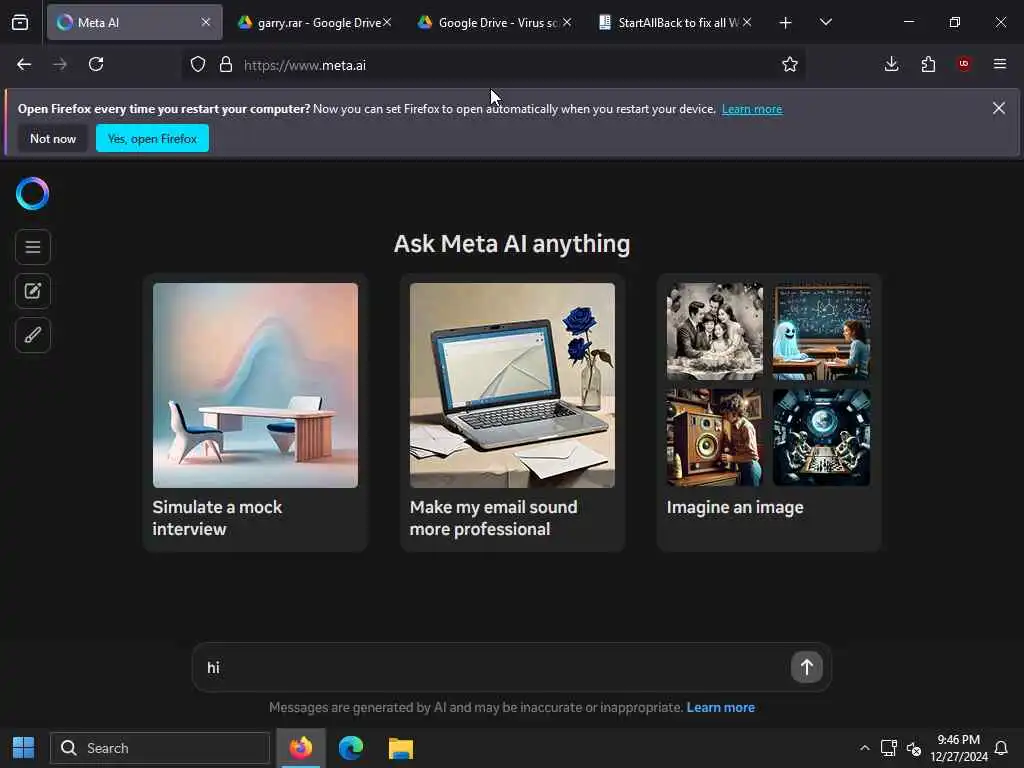Open a new browser tab
Image resolution: width=1024 pixels, height=768 pixels.
pos(786,23)
